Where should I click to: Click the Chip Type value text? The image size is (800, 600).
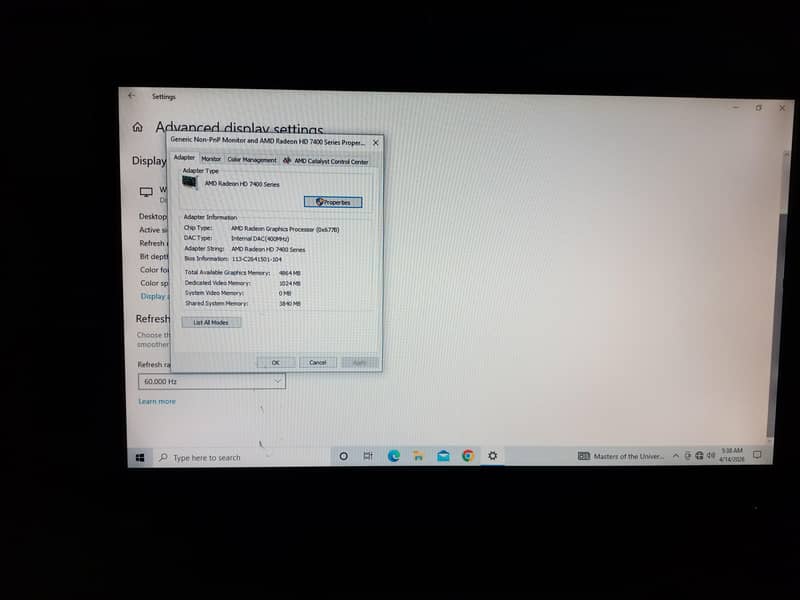click(x=285, y=229)
